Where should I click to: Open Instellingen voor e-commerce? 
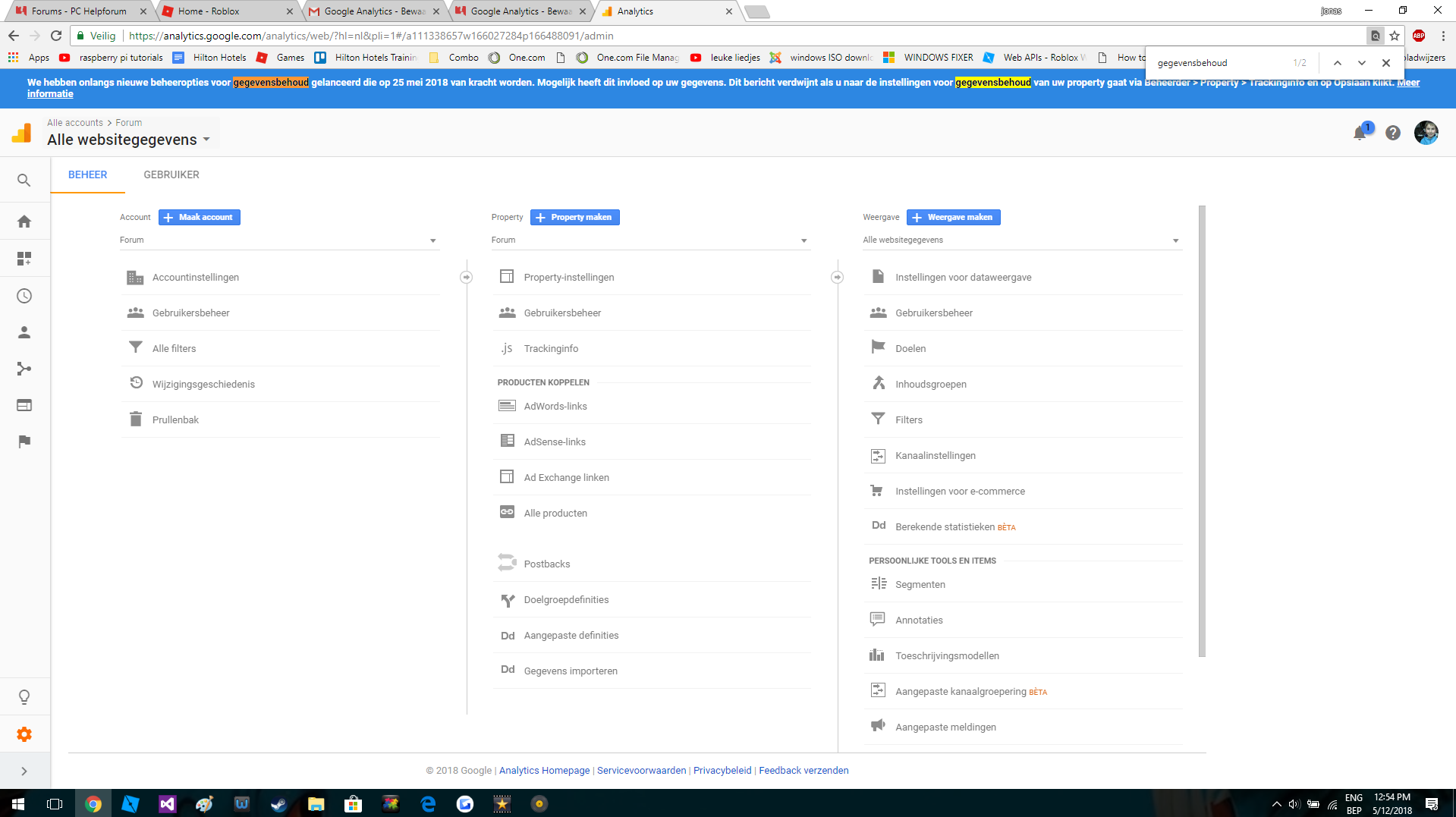click(1024, 492)
